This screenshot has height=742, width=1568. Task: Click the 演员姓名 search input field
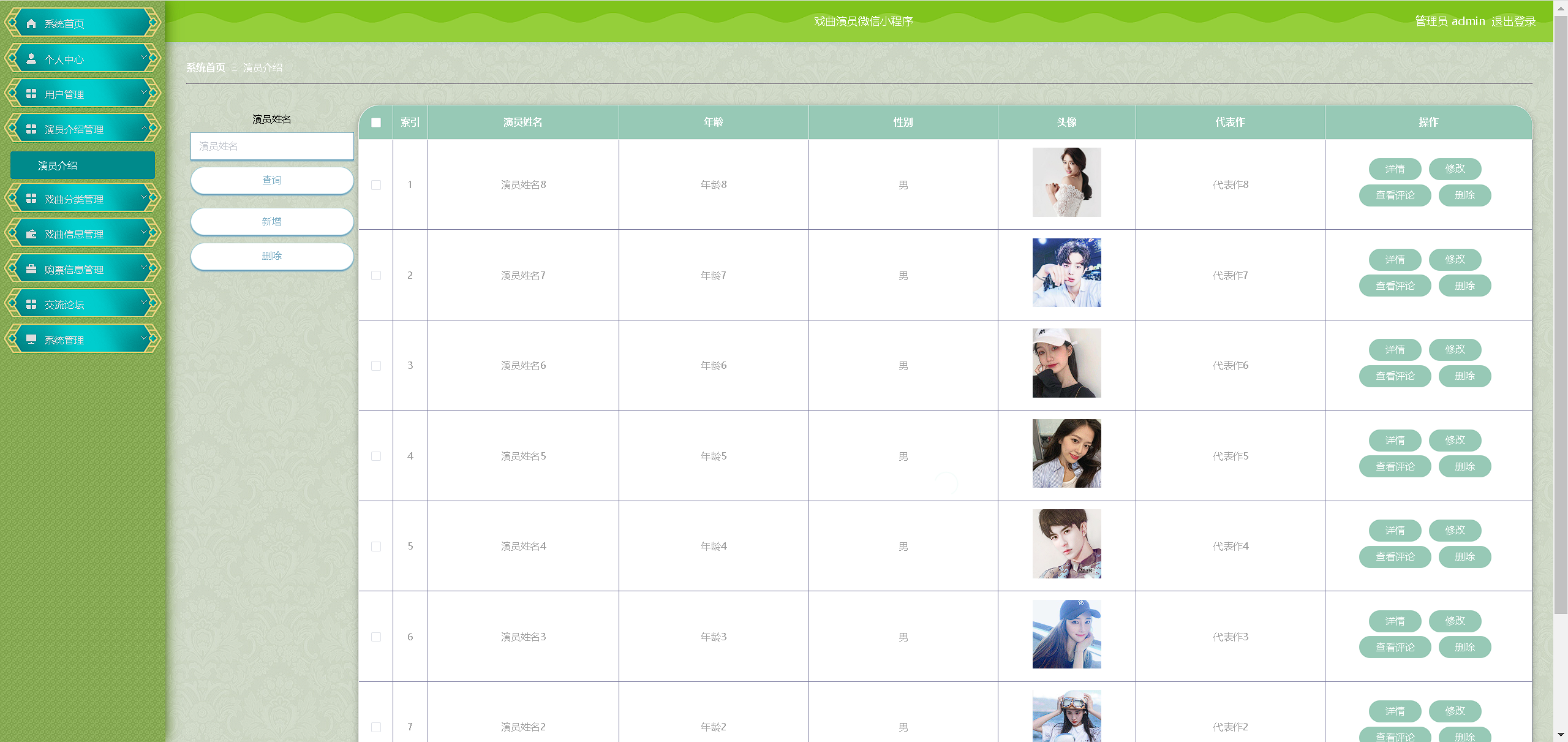coord(272,146)
